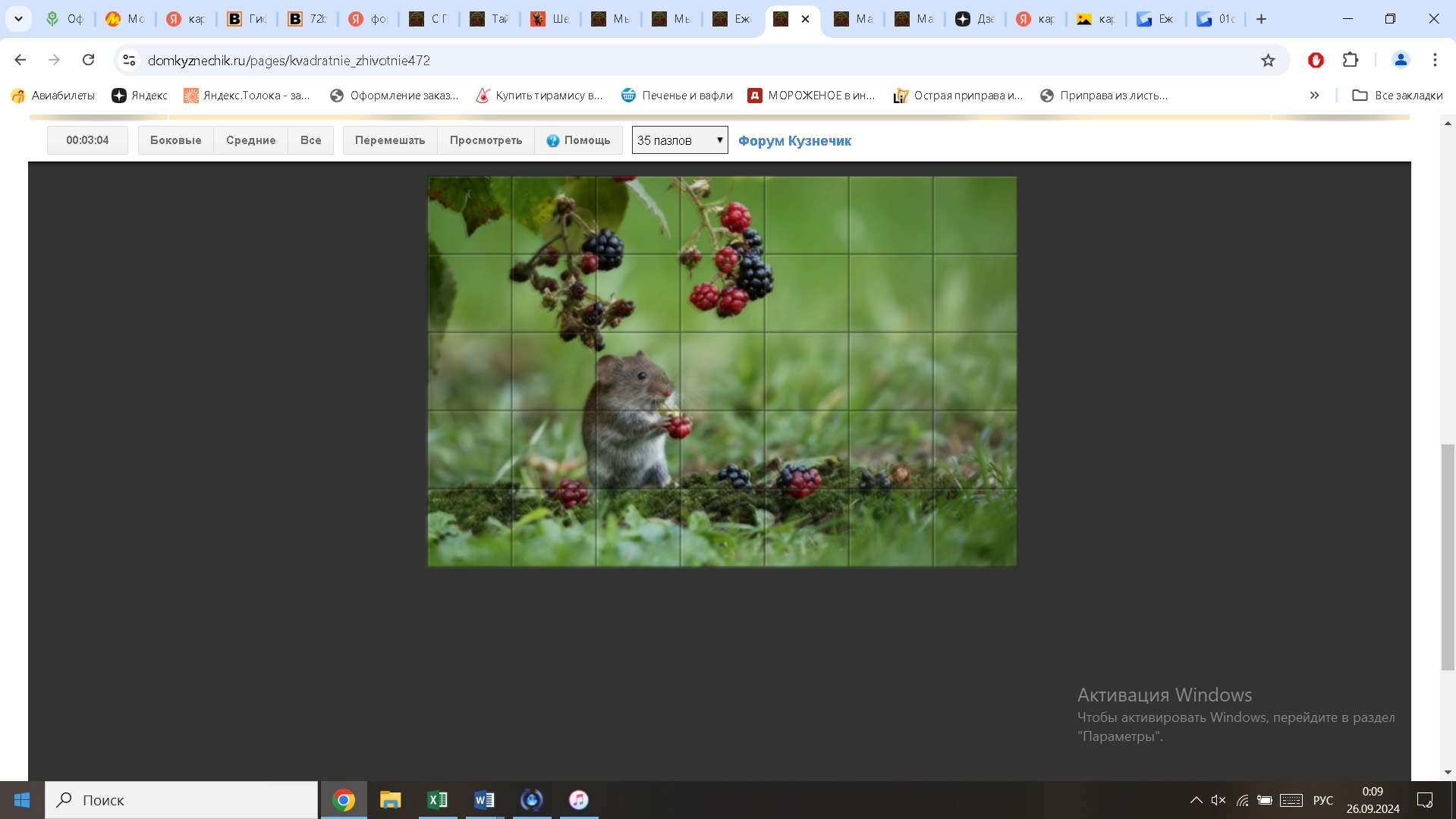Open site information icon in address bar

(x=129, y=60)
